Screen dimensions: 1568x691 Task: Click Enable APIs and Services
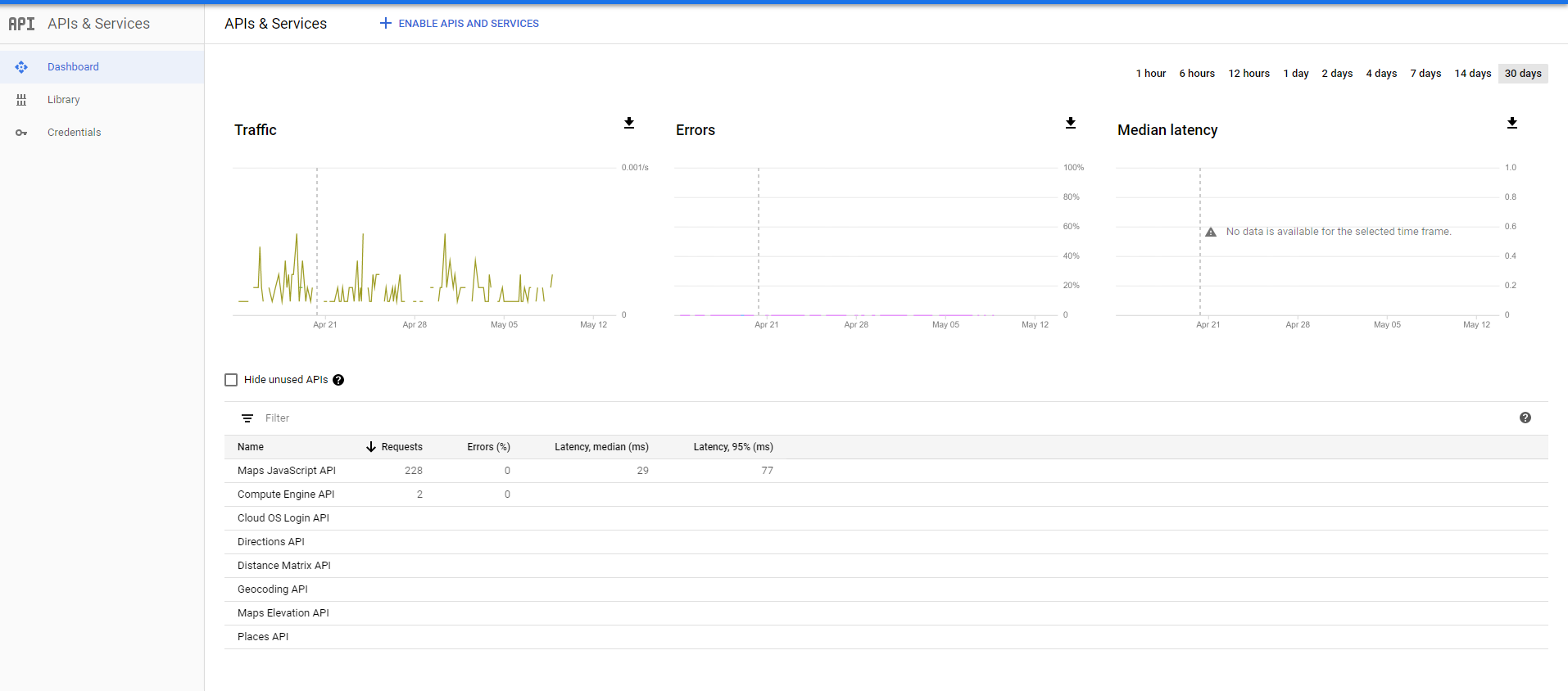tap(459, 24)
